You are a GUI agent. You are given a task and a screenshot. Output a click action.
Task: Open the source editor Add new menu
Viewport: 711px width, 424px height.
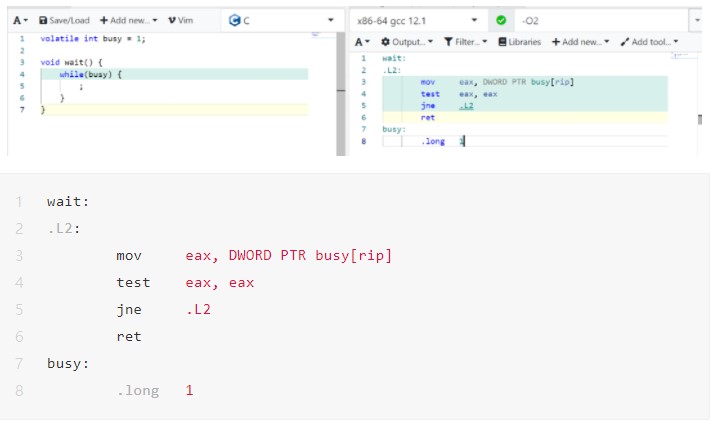point(128,20)
